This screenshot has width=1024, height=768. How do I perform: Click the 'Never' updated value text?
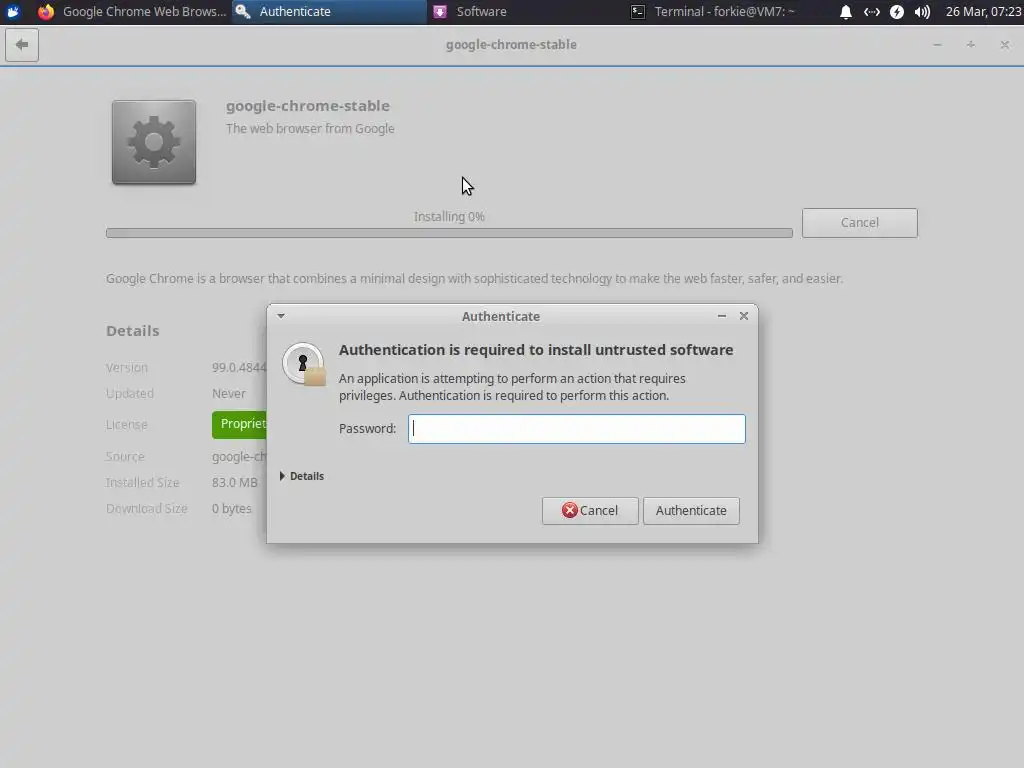tap(229, 394)
